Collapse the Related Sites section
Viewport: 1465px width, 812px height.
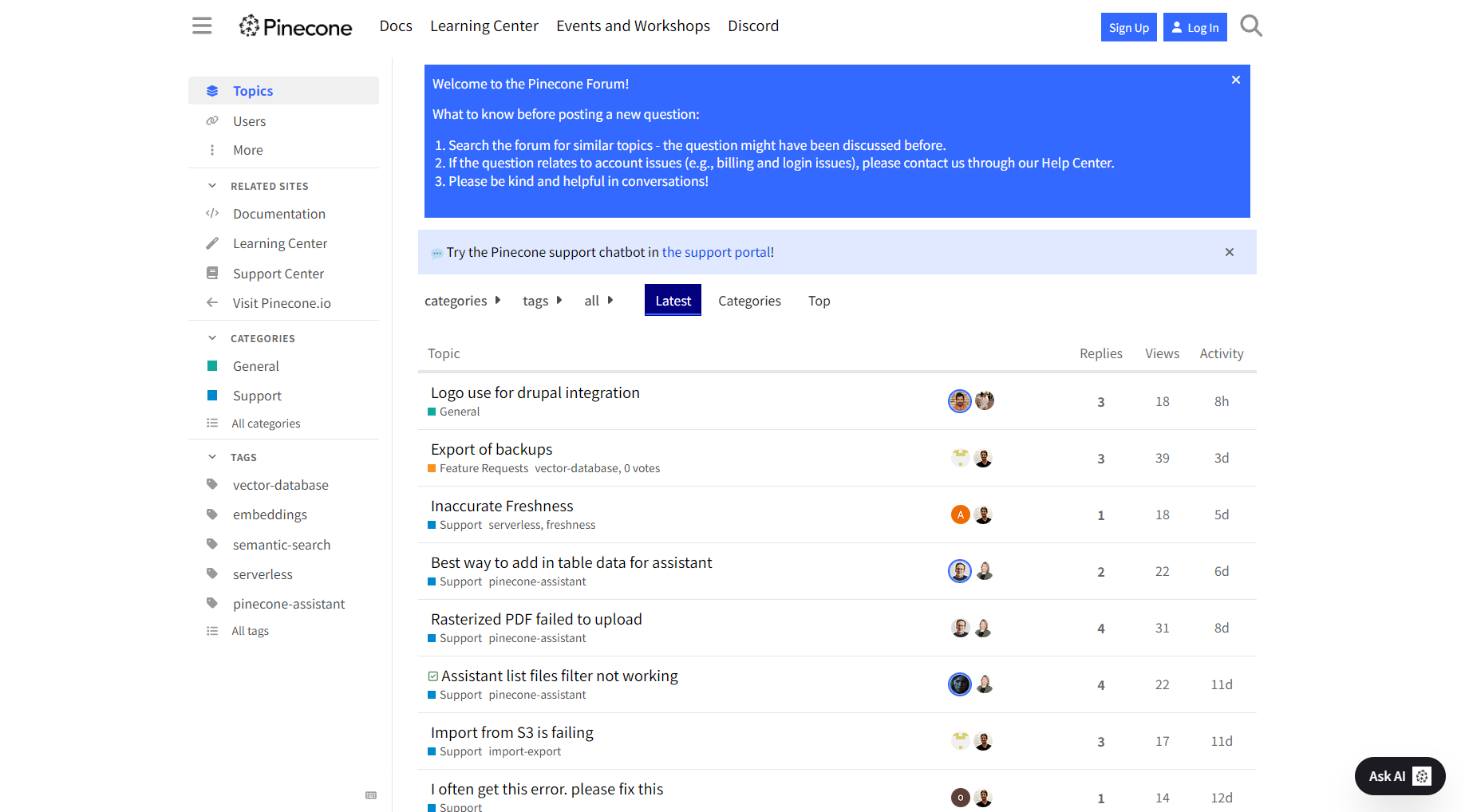212,186
